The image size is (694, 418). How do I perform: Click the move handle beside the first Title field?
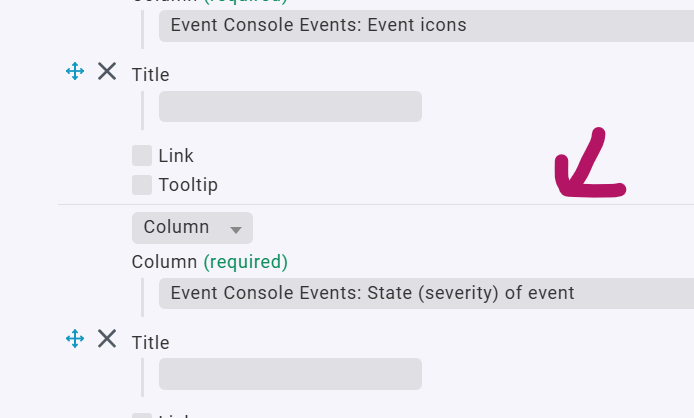tap(74, 71)
